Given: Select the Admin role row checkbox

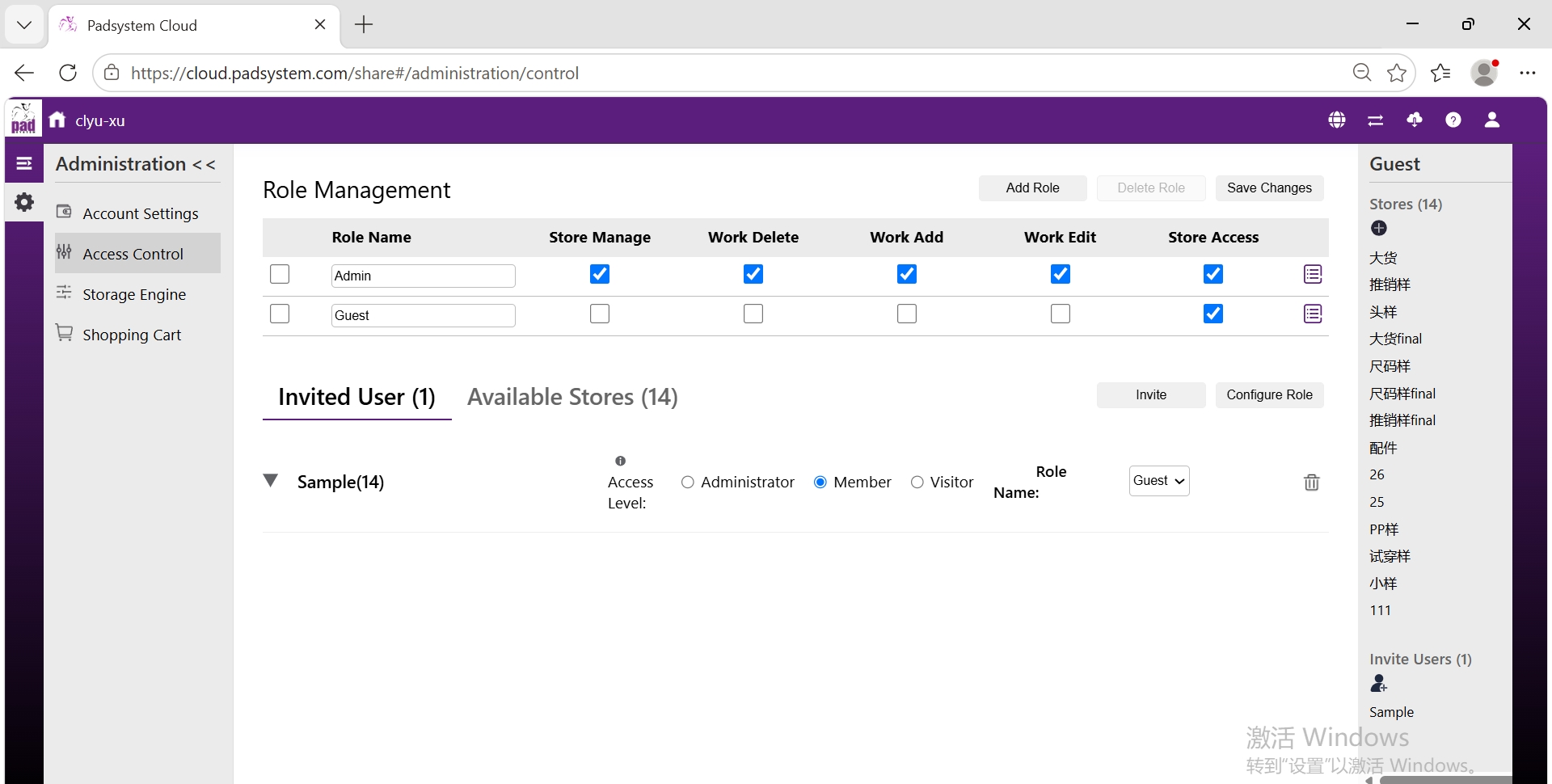Looking at the screenshot, I should click(280, 275).
